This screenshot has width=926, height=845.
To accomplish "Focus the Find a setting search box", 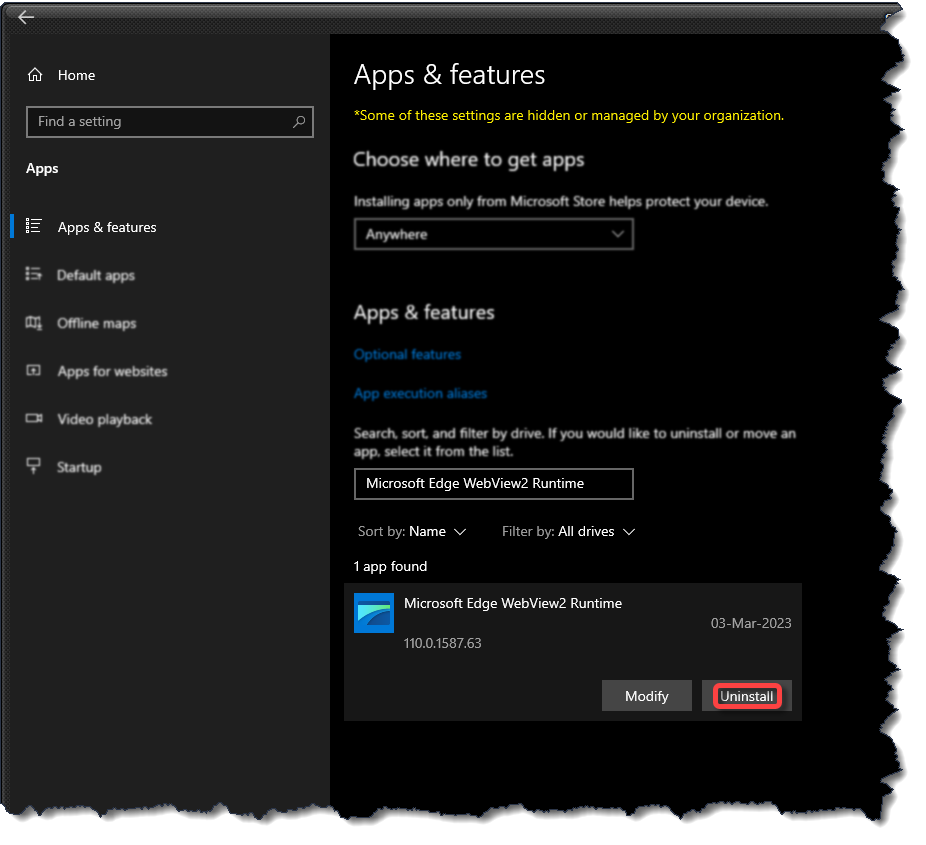I will click(x=169, y=122).
